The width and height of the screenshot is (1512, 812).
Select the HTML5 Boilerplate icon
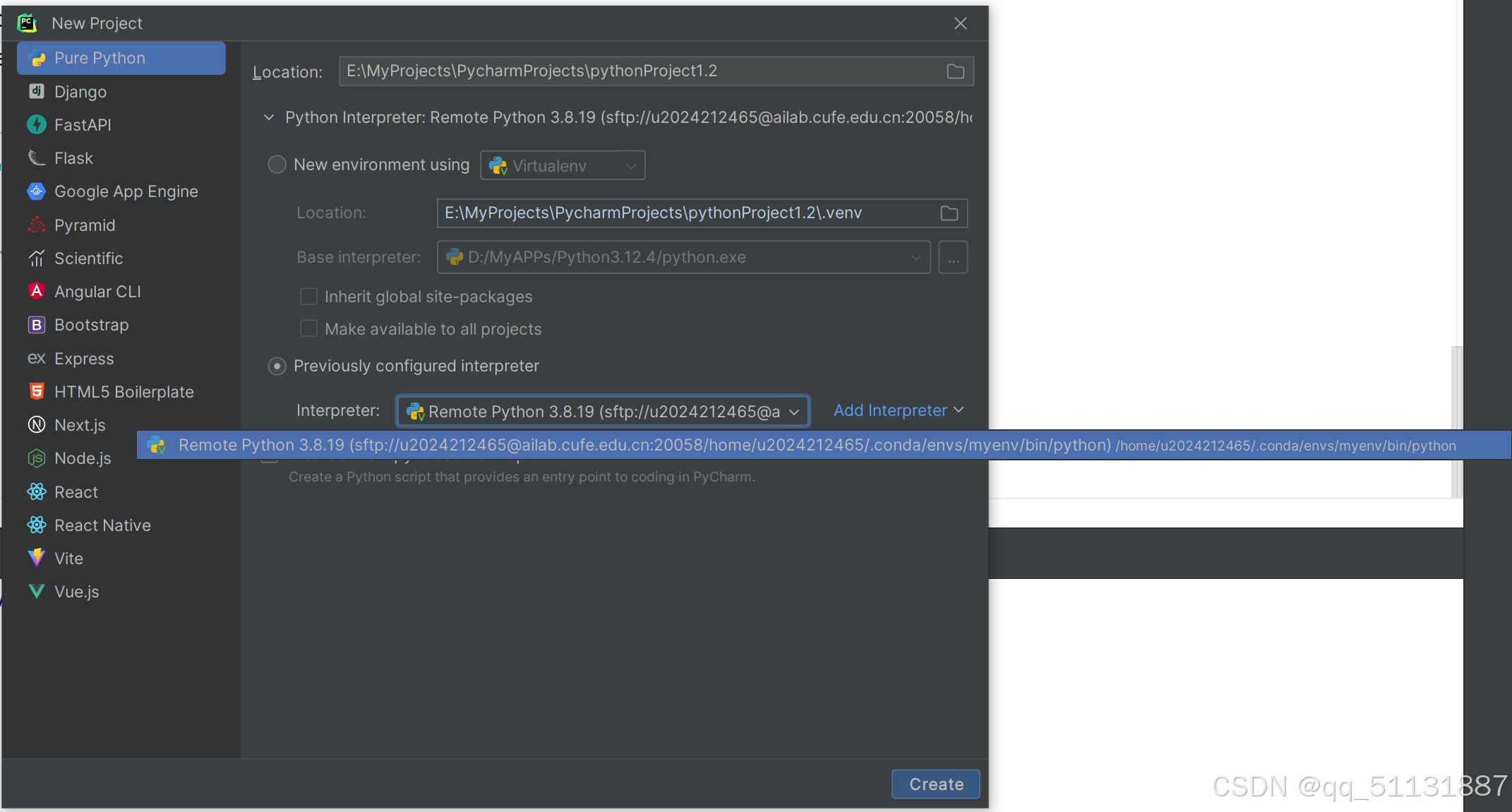(37, 392)
